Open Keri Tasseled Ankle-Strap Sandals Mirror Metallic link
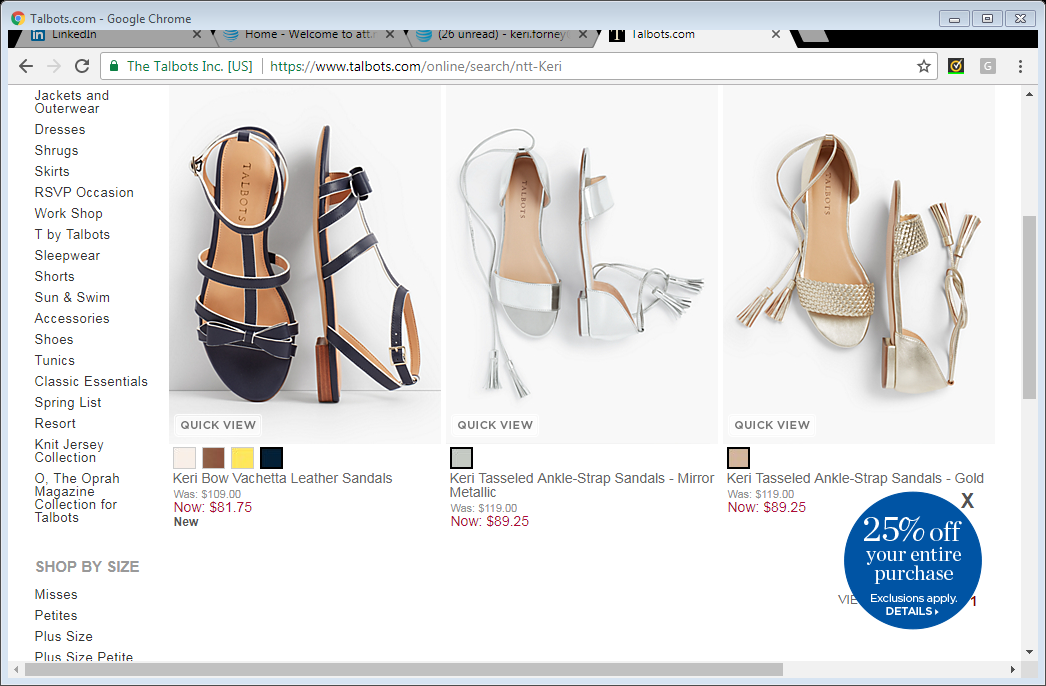Image resolution: width=1046 pixels, height=686 pixels. 582,485
